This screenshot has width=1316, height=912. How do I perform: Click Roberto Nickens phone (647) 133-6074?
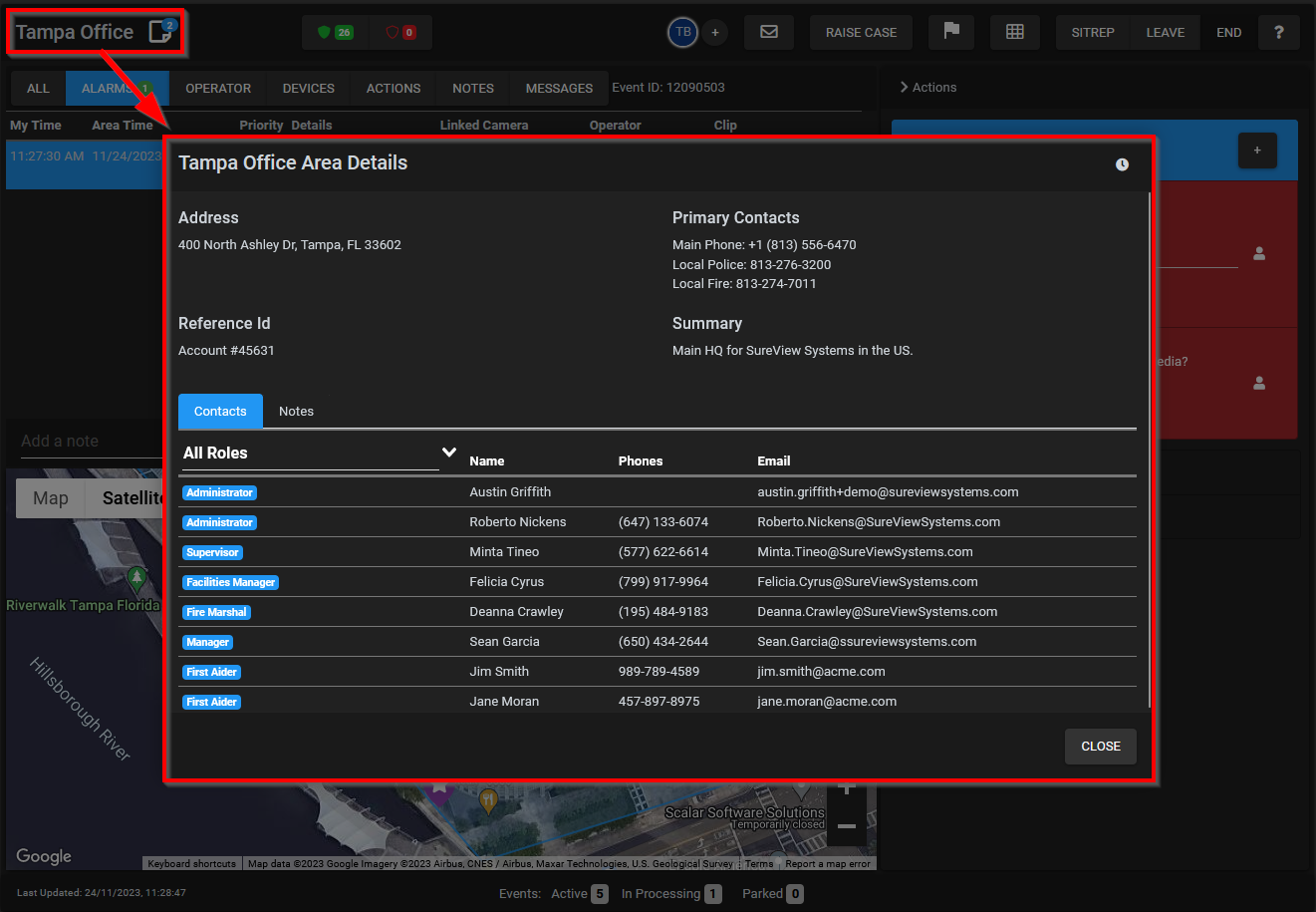point(663,521)
